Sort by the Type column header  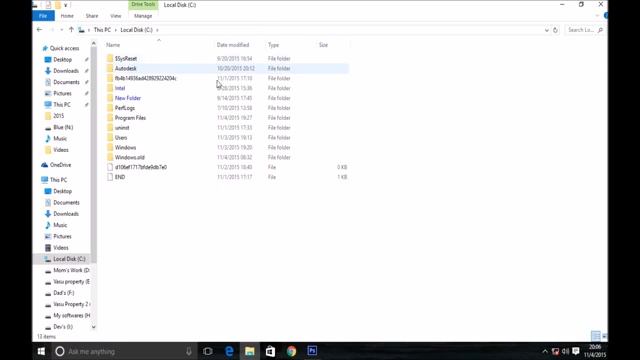(273, 45)
